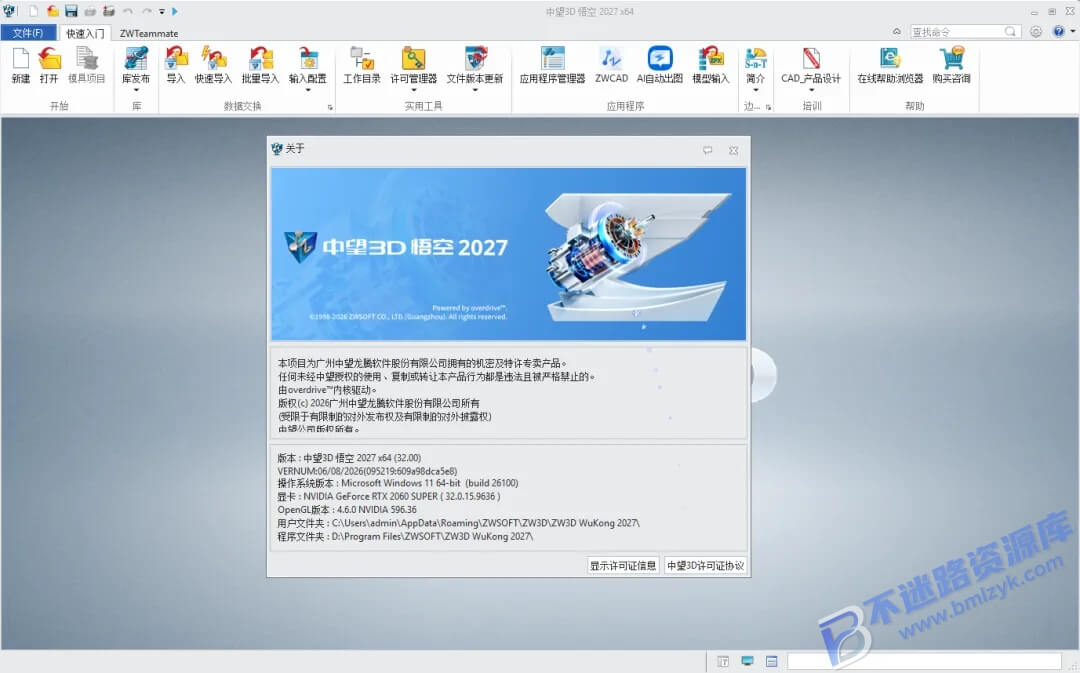
Task: Click the 新建 new file ribbon icon
Action: (x=21, y=59)
